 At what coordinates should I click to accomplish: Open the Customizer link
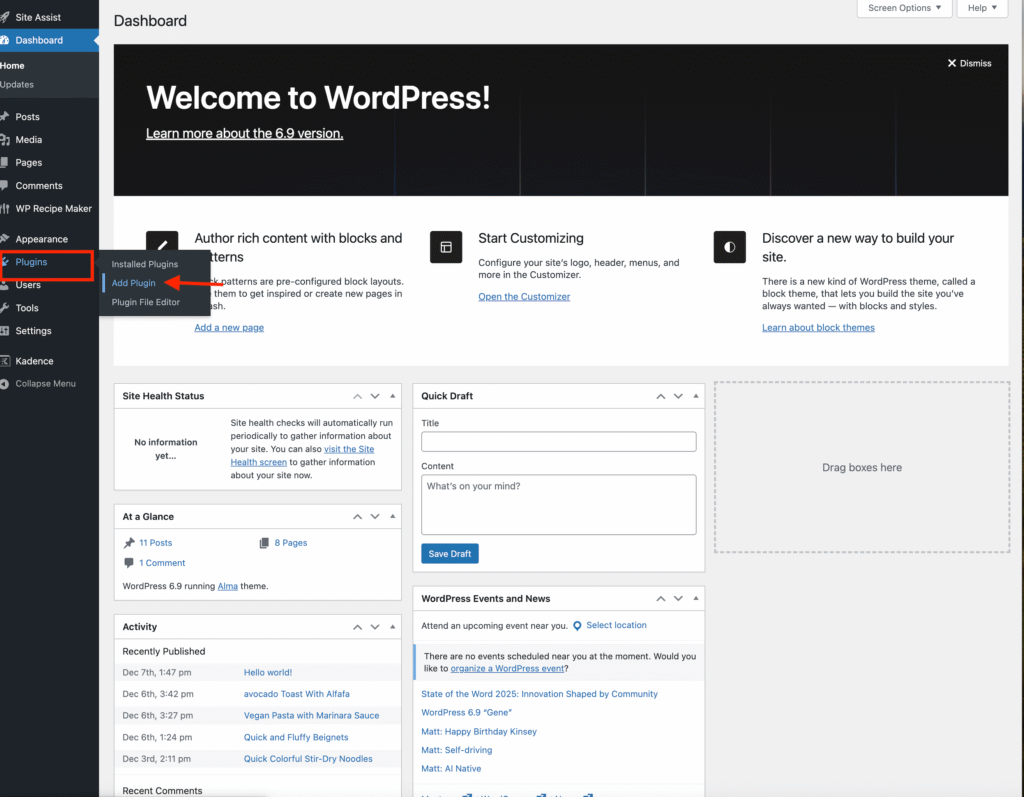pos(524,297)
